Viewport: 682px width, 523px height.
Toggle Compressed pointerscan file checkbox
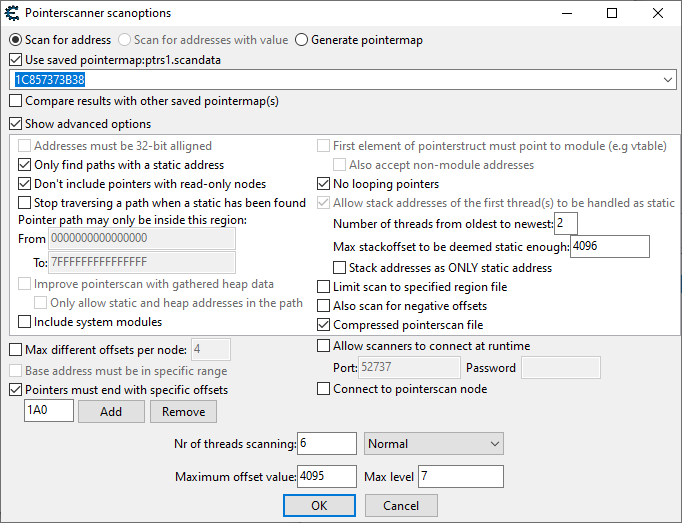pos(324,325)
